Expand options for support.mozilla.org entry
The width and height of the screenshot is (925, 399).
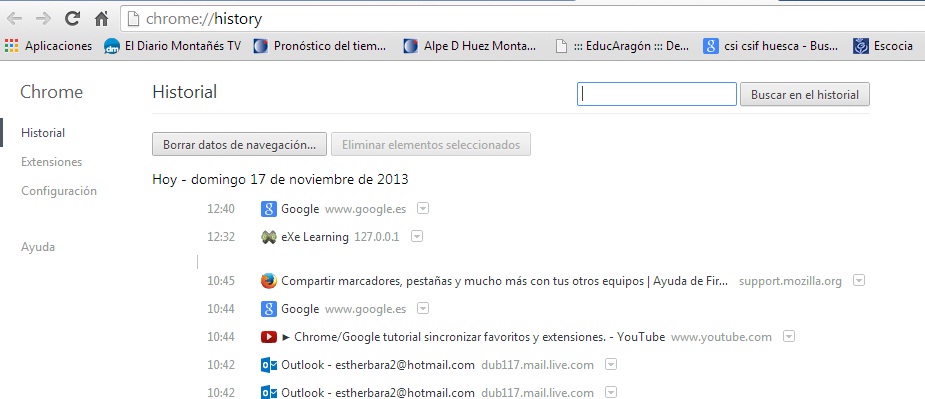tap(859, 280)
